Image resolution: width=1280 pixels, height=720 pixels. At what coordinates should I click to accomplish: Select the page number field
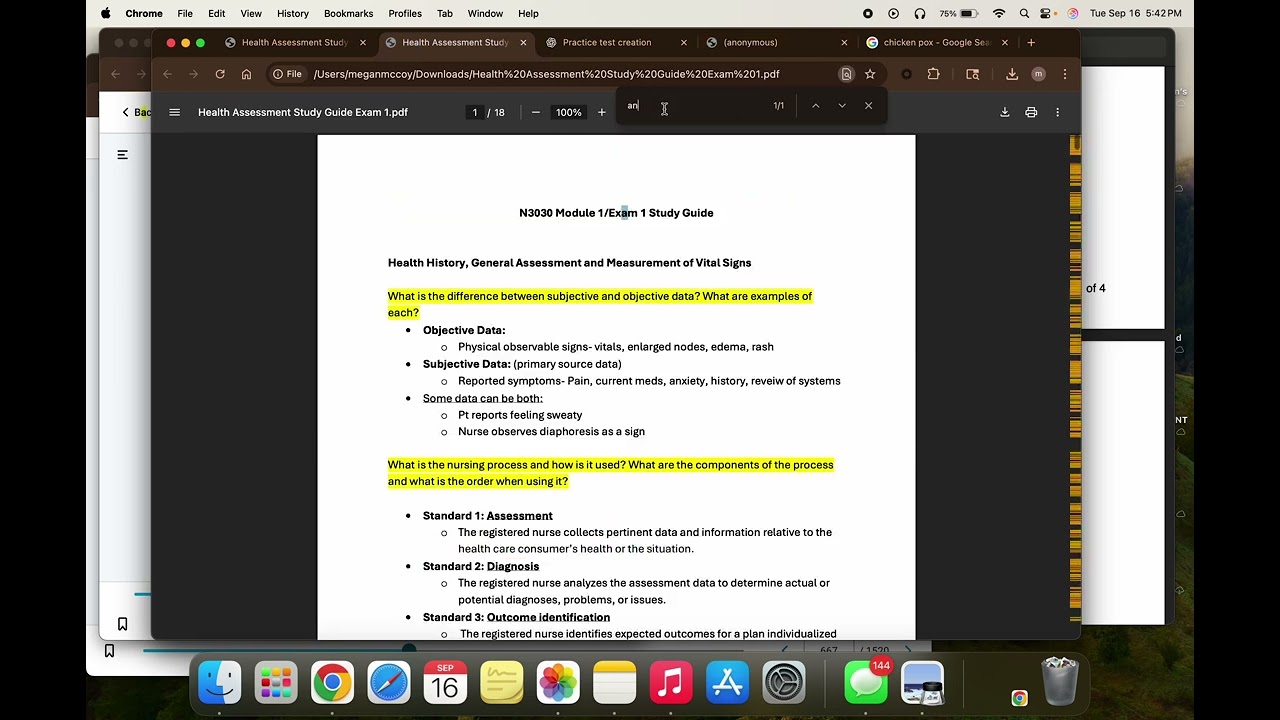(474, 112)
